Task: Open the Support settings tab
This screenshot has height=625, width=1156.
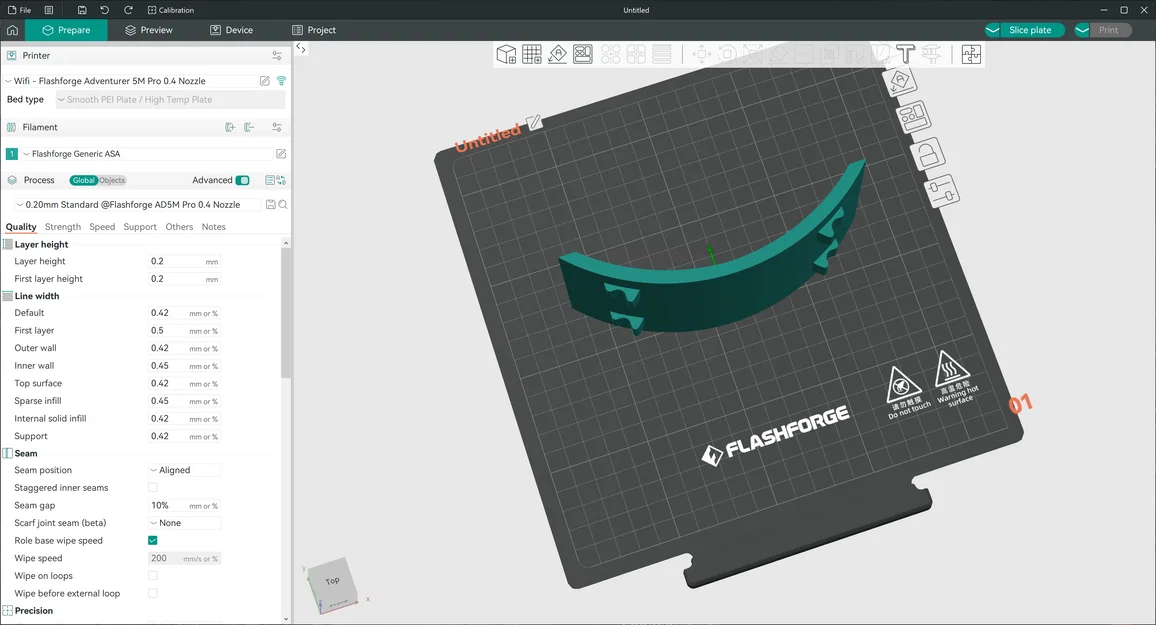Action: [x=140, y=227]
